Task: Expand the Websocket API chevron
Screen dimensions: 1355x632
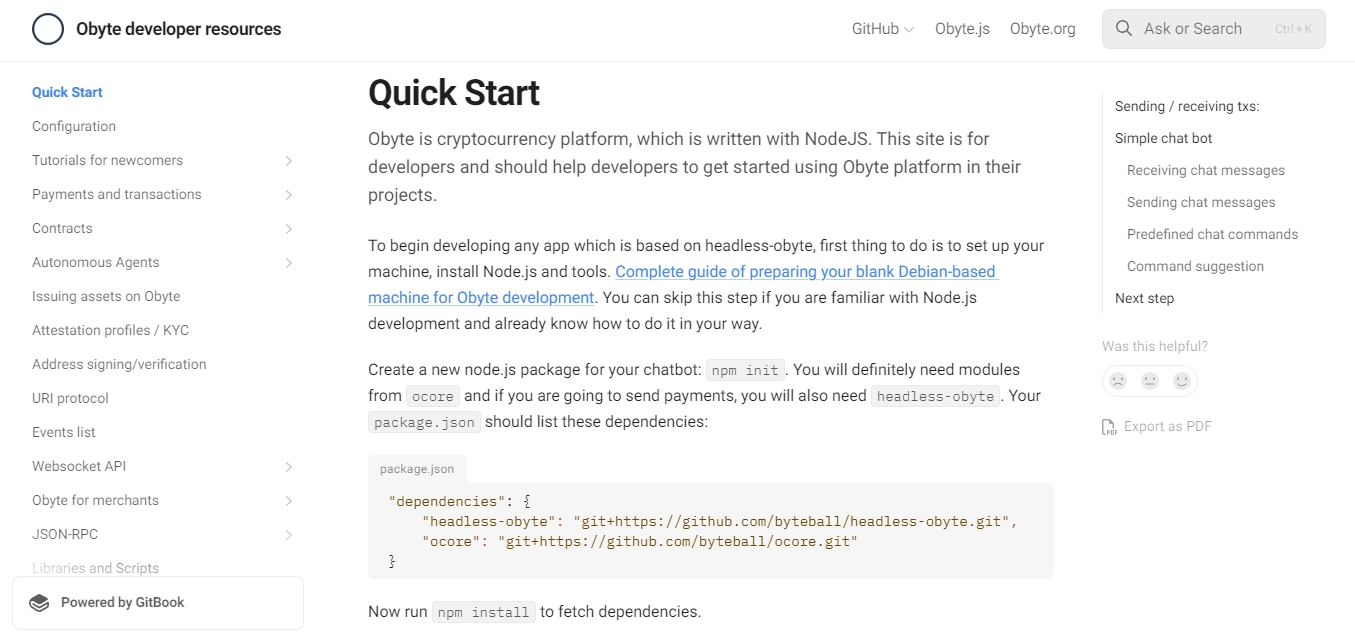Action: click(288, 467)
